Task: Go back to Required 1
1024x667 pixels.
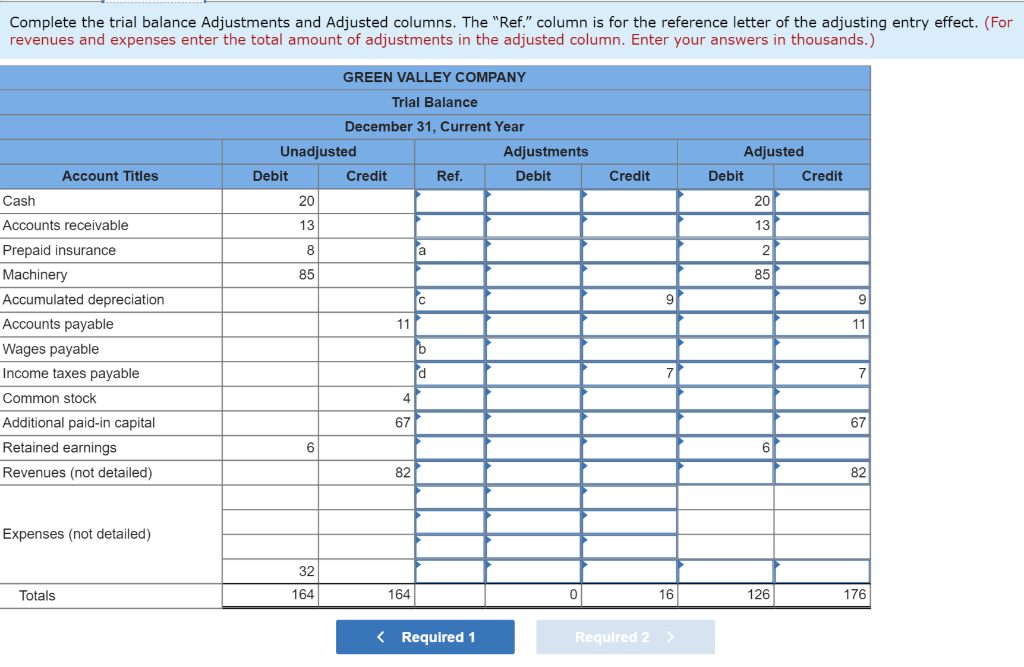Action: 425,637
